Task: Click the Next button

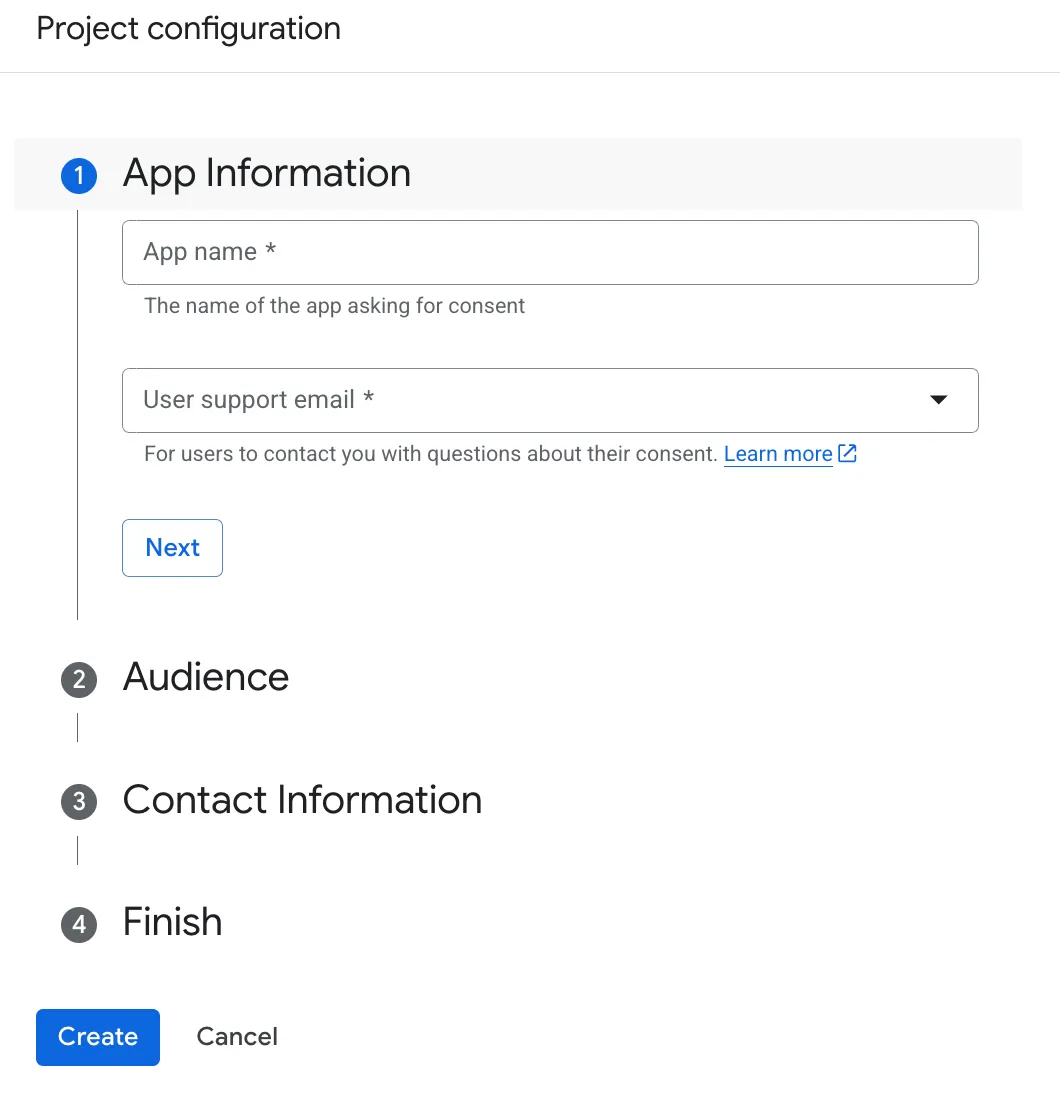Action: coord(172,548)
